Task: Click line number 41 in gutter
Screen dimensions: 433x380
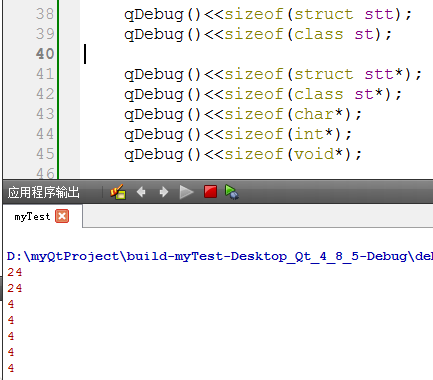Action: coord(45,74)
